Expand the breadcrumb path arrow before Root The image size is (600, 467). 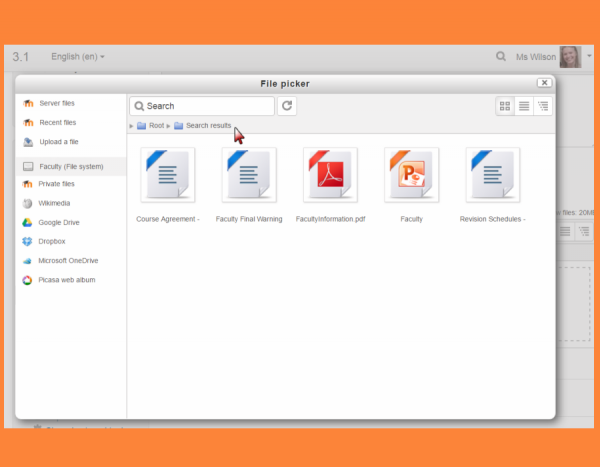pyautogui.click(x=131, y=126)
